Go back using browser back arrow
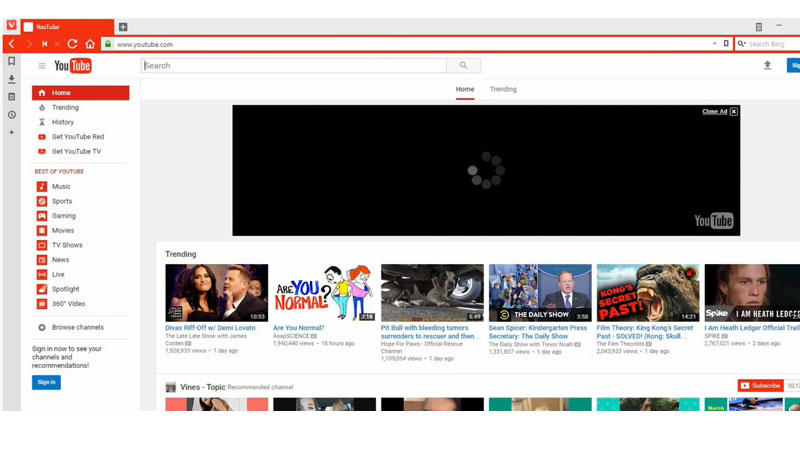 (x=12, y=44)
